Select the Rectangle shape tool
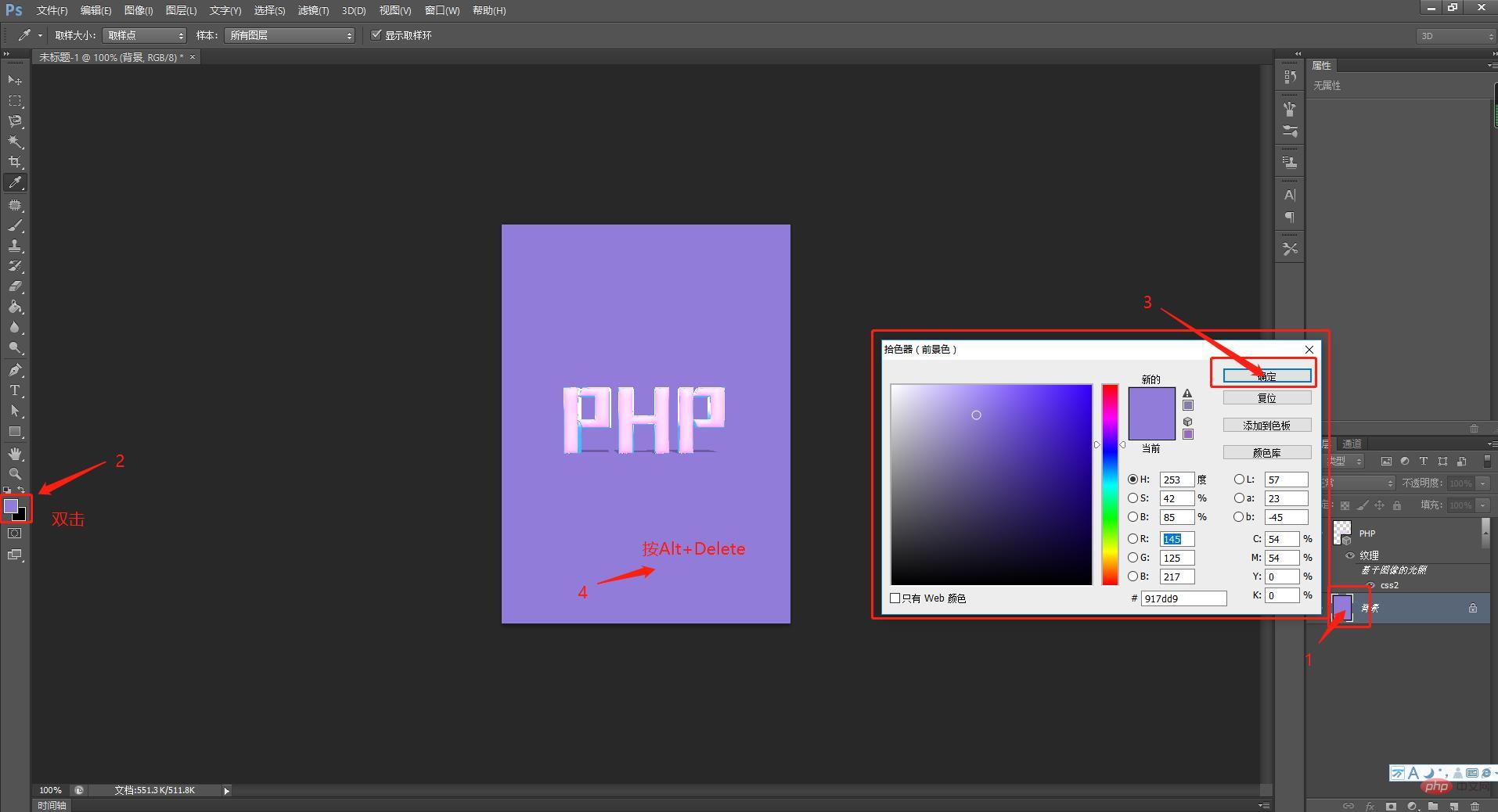This screenshot has width=1498, height=812. pos(15,431)
